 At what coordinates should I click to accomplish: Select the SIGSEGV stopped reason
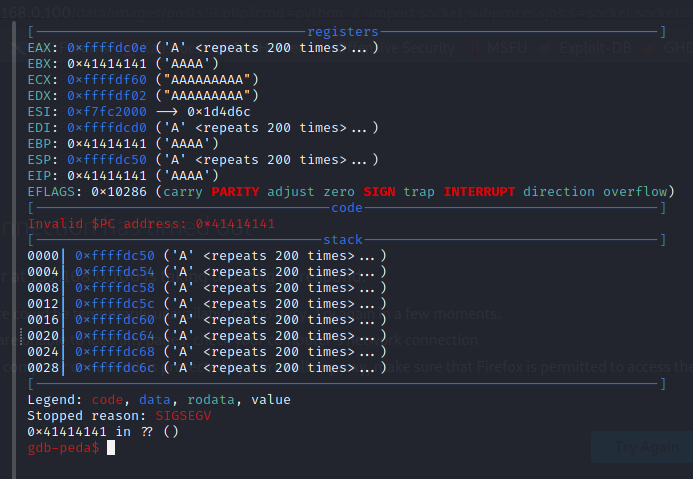(x=183, y=416)
